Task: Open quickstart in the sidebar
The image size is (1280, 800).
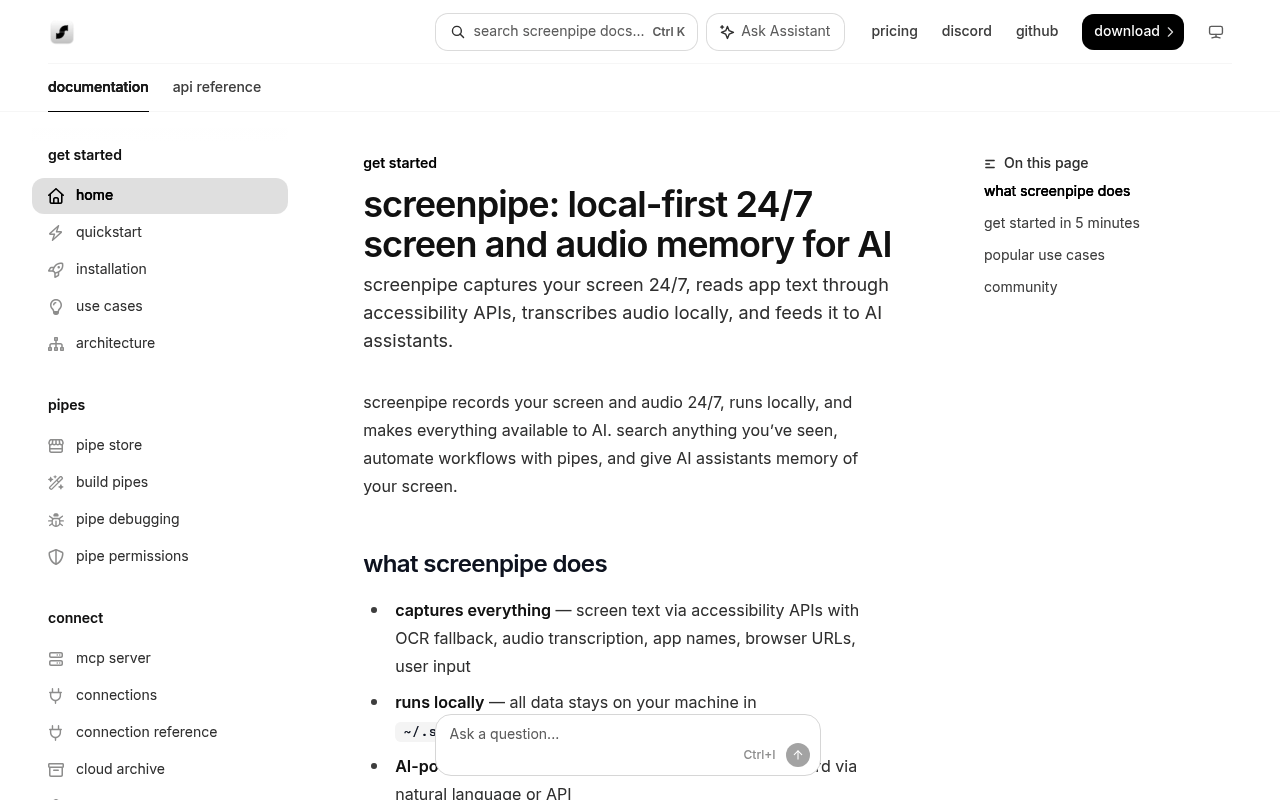Action: (x=160, y=233)
